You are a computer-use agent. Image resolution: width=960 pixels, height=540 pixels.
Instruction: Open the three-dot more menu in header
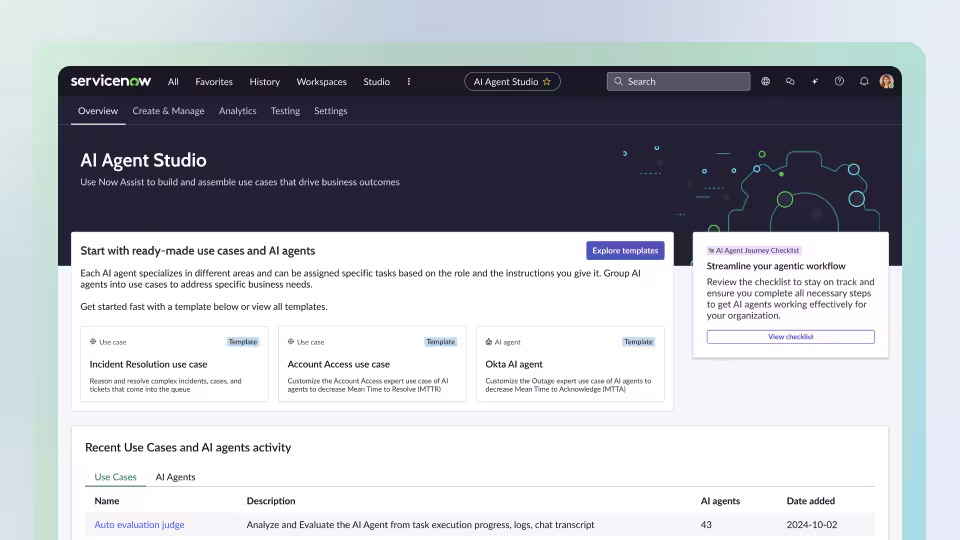coord(408,82)
